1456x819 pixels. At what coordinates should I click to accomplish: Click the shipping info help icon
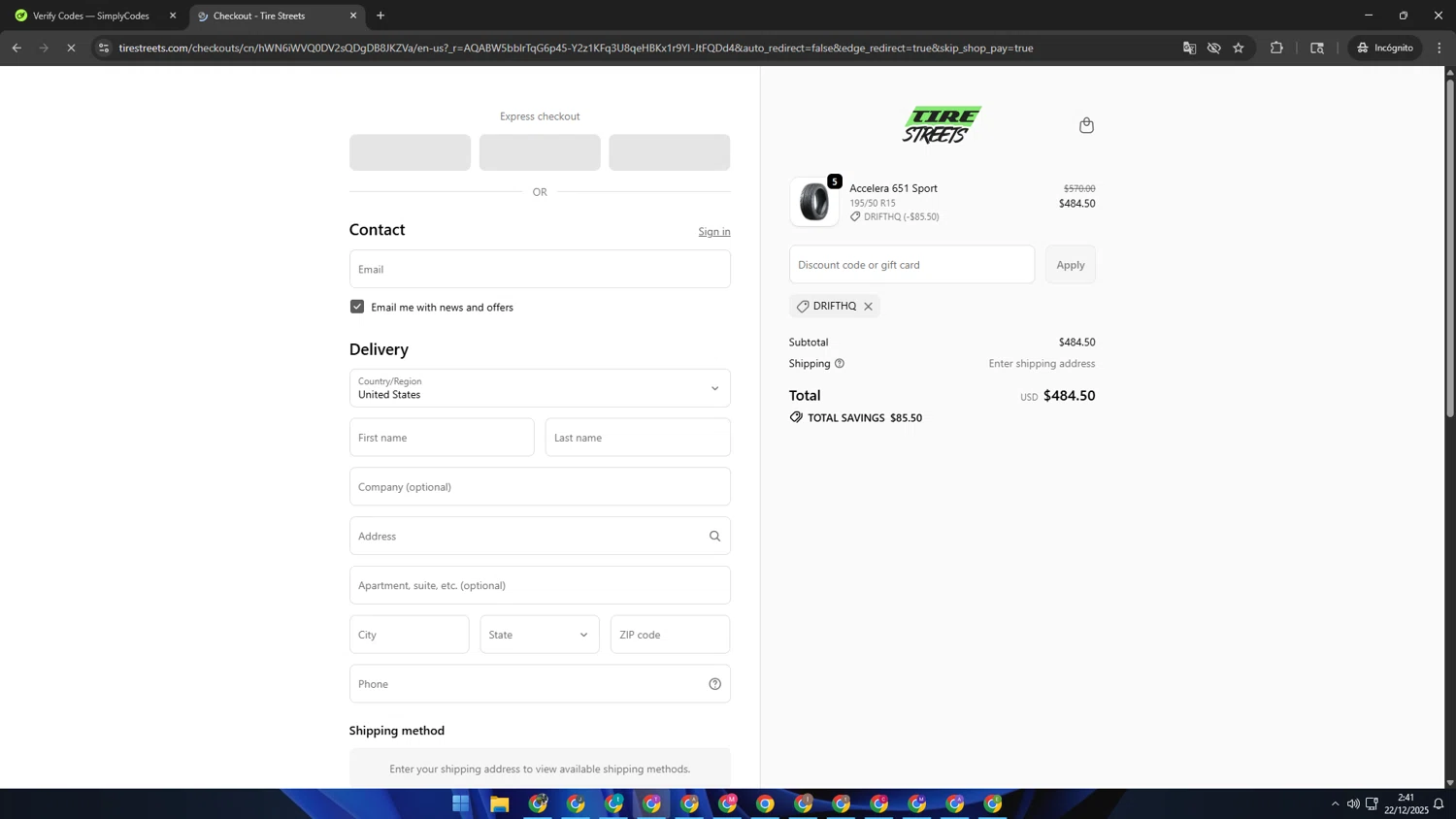pos(840,364)
